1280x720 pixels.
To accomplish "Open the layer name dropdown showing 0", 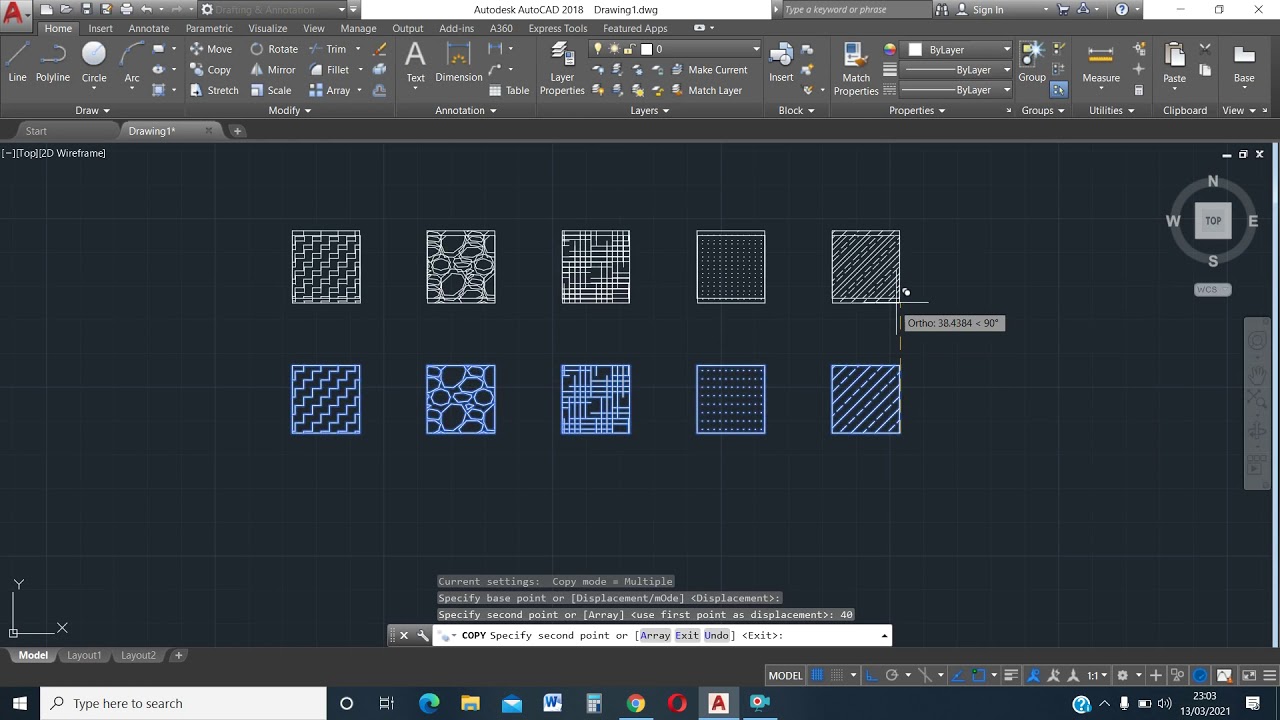I will 700,49.
